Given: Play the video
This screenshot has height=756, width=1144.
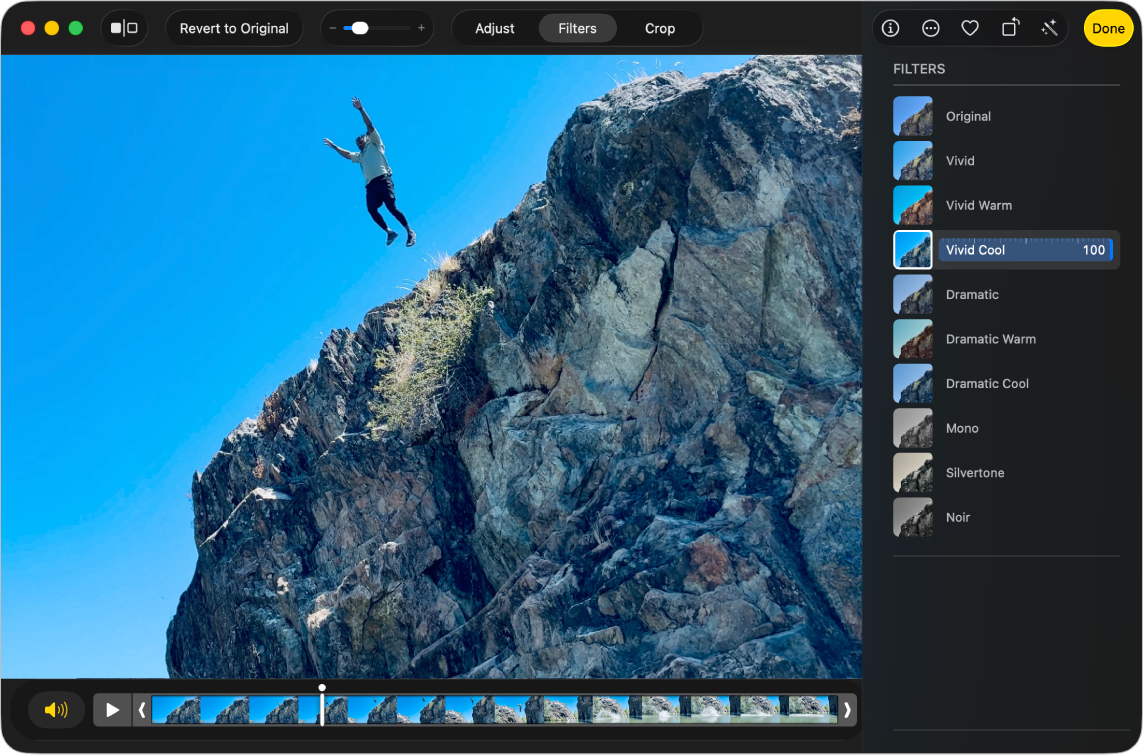Looking at the screenshot, I should 112,710.
